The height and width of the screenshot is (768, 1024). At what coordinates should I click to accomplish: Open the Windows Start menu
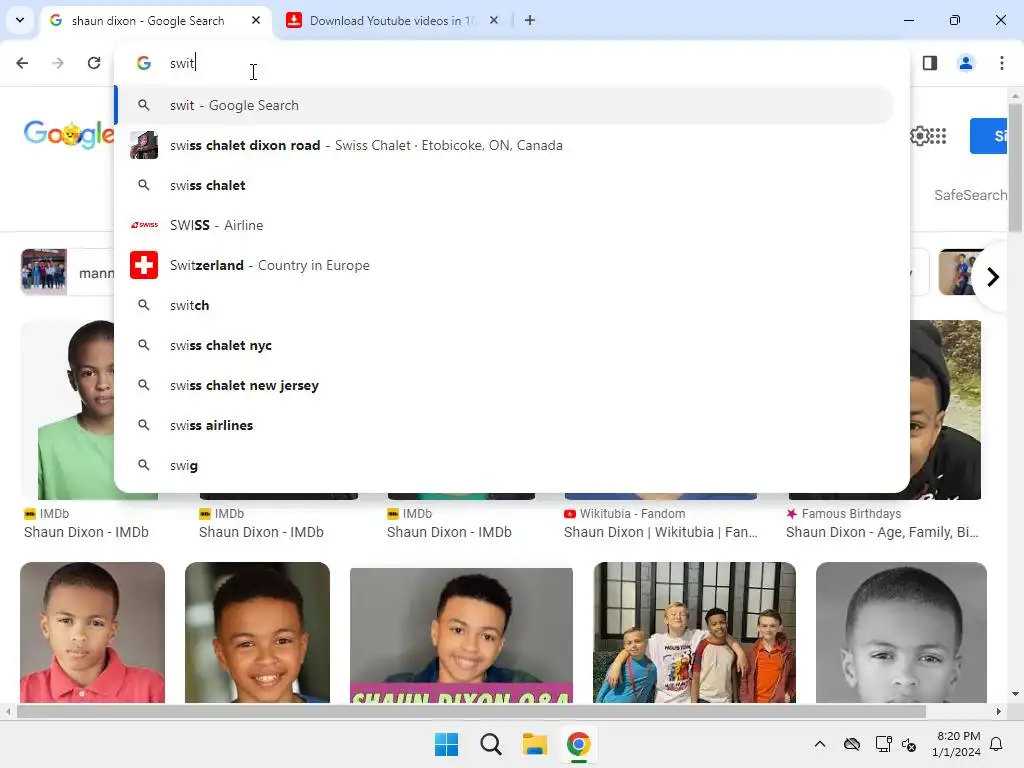point(447,744)
